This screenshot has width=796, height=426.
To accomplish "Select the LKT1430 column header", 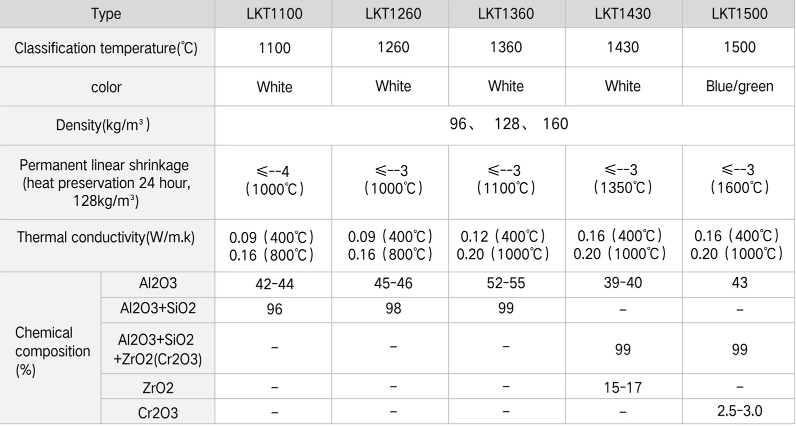I will pyautogui.click(x=623, y=14).
